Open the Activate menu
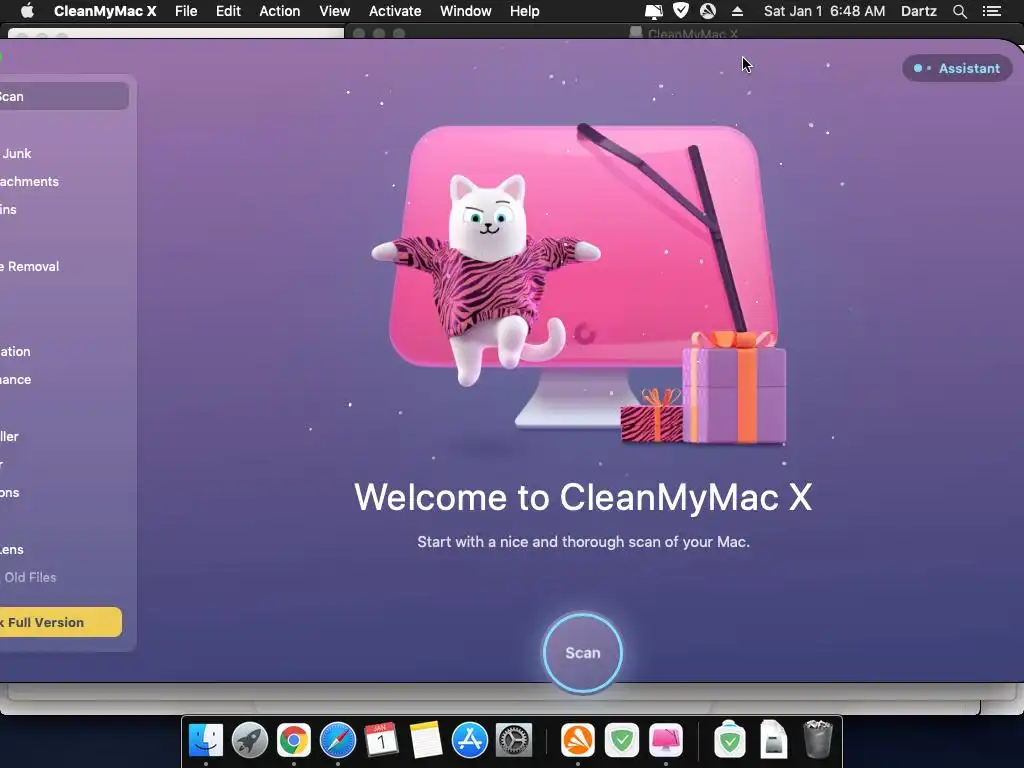The image size is (1024, 768). click(x=395, y=11)
